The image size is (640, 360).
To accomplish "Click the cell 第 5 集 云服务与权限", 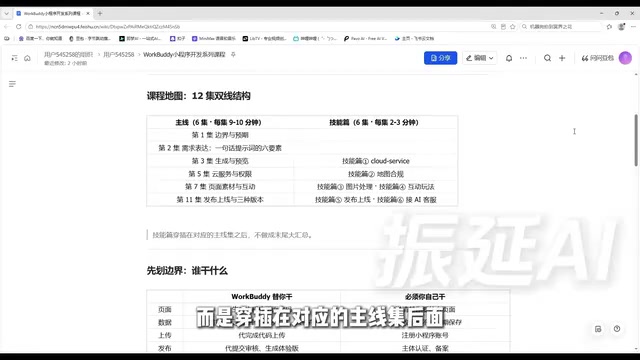I will click(220, 174).
